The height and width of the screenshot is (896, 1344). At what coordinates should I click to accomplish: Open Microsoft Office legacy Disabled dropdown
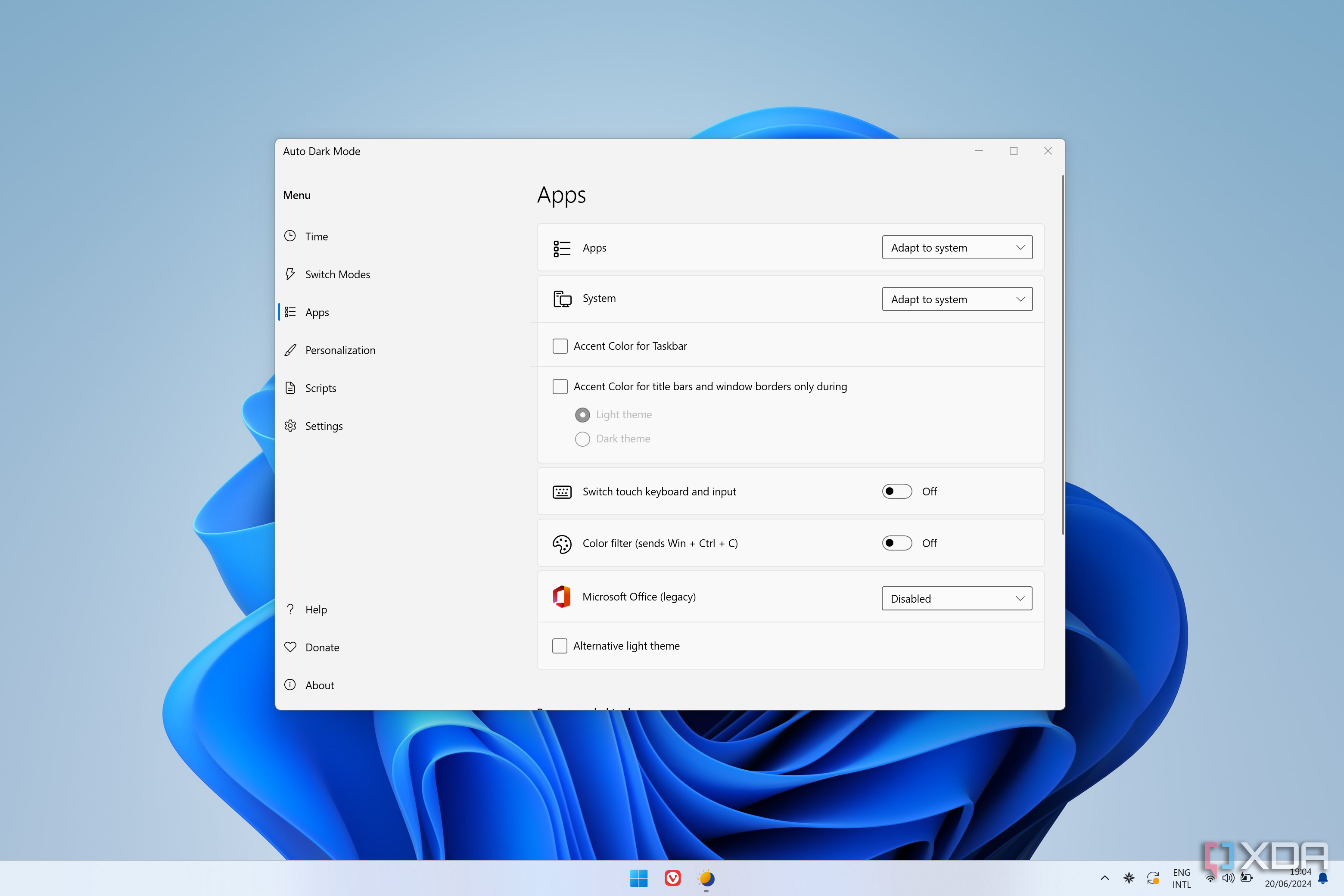(x=957, y=598)
